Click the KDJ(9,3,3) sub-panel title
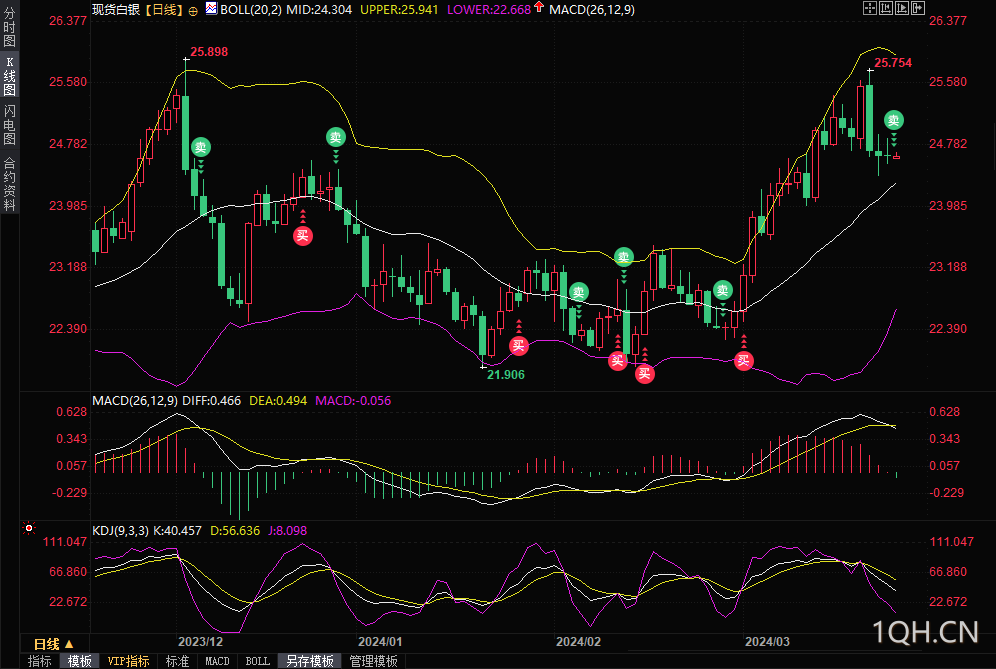Viewport: 996px width, 669px height. point(121,530)
